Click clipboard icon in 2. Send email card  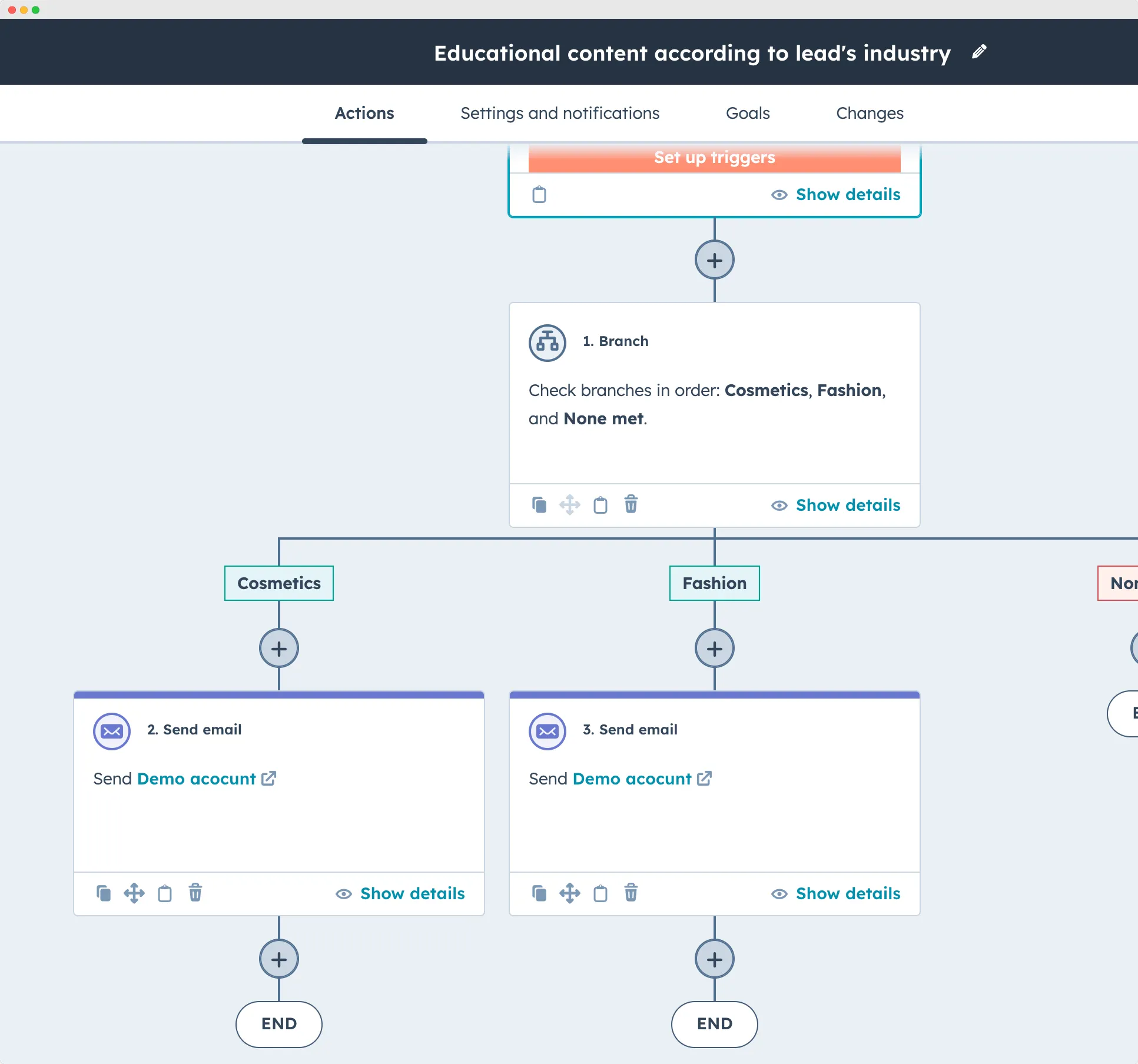pos(165,893)
